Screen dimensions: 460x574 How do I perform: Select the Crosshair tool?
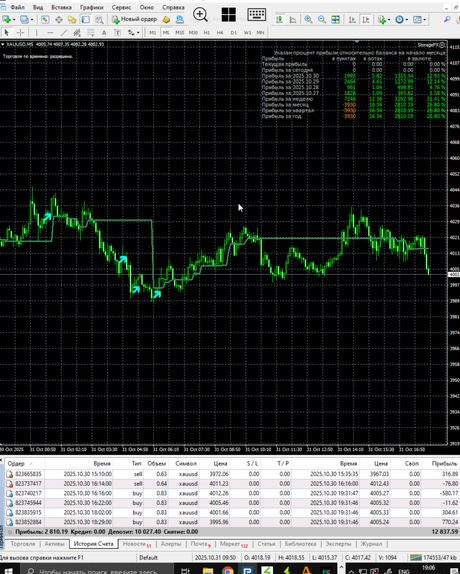[20, 33]
